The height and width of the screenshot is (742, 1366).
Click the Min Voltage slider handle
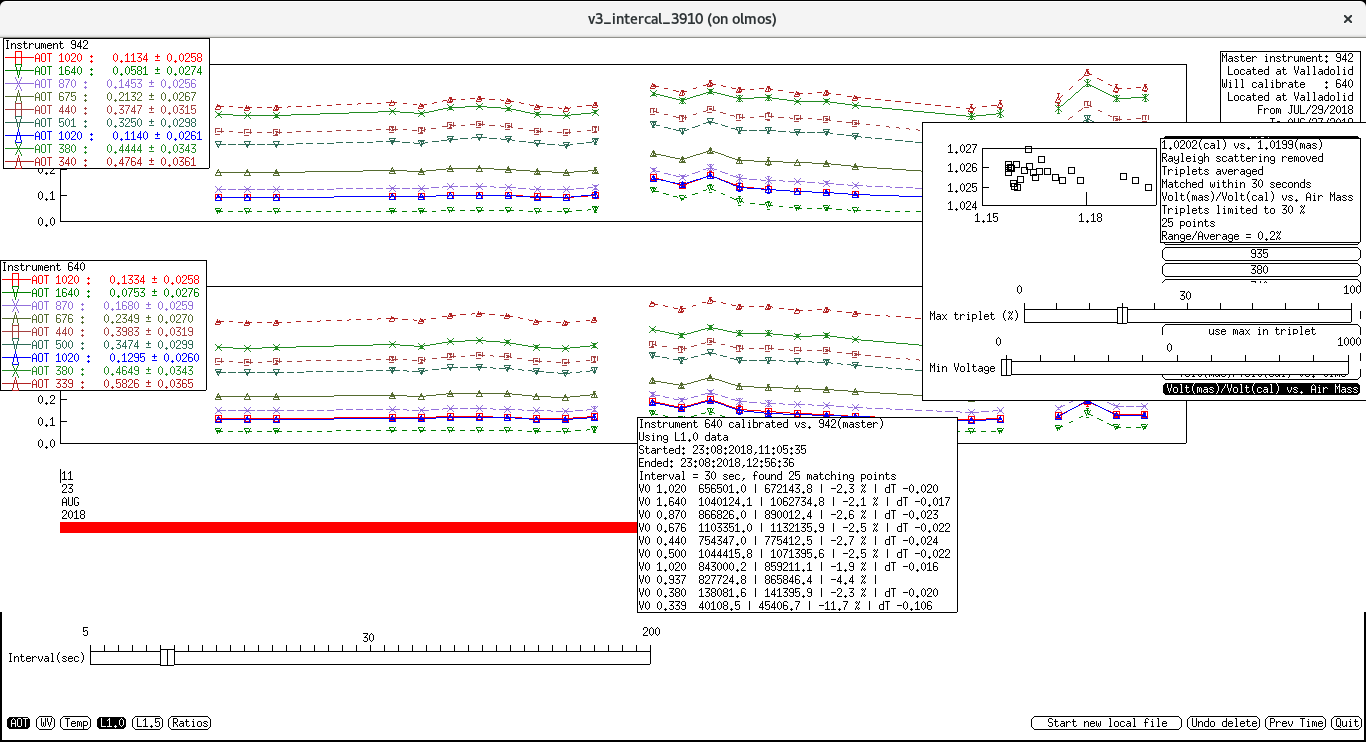tap(1006, 367)
